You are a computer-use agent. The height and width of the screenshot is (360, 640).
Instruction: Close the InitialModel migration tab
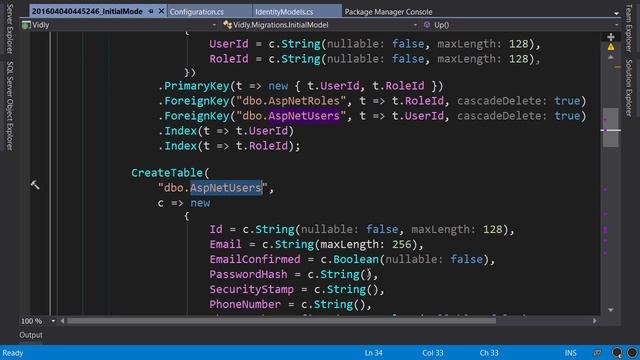(161, 11)
